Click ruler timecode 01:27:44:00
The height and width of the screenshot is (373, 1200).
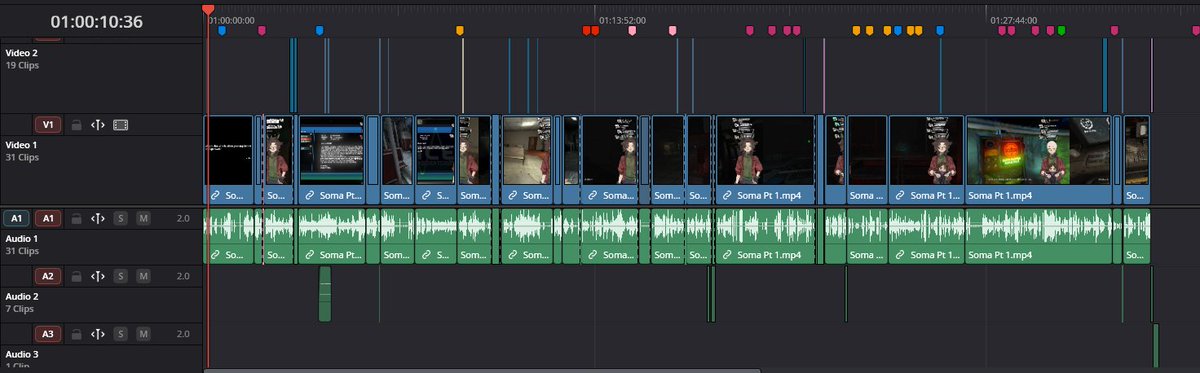point(1014,19)
